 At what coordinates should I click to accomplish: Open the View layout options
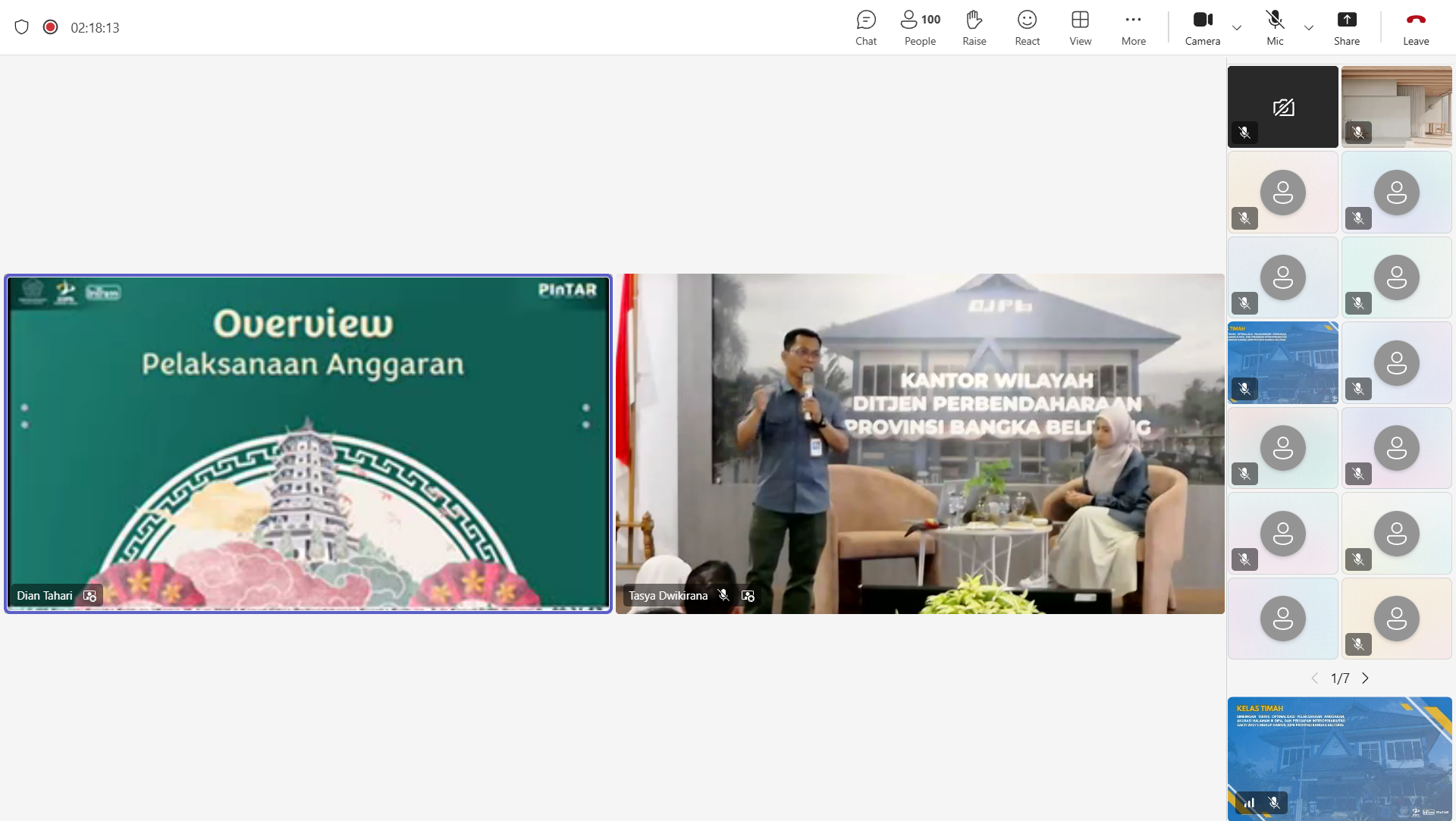pos(1081,28)
